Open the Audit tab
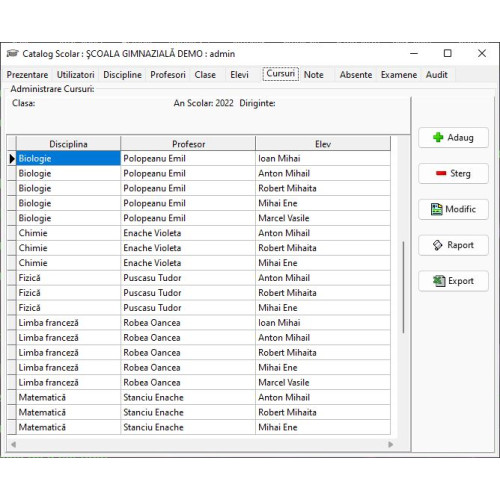The image size is (500, 500). coord(436,75)
